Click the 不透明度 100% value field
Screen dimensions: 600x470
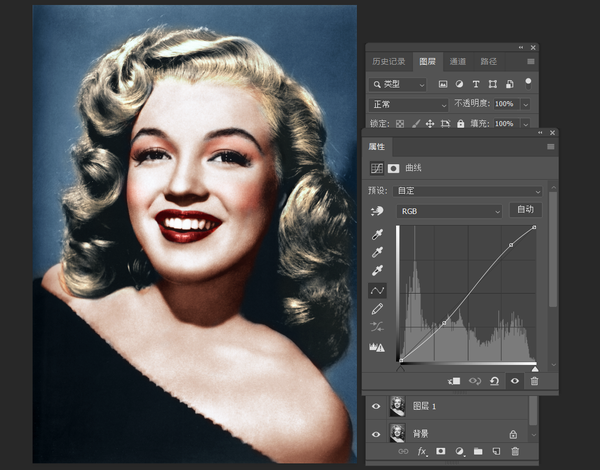click(506, 104)
